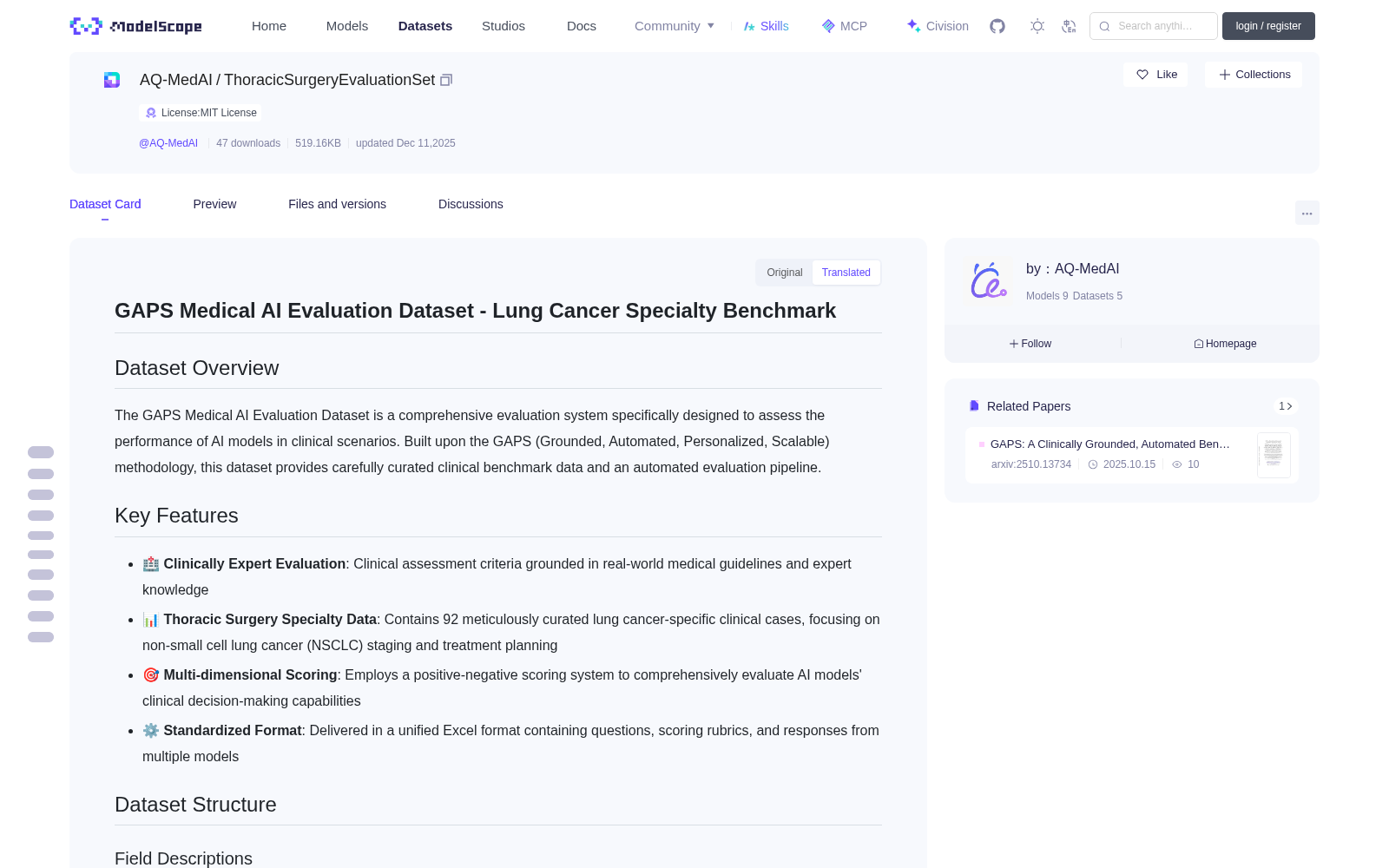Click the 47 downloads count
The image size is (1389, 868).
tap(248, 143)
